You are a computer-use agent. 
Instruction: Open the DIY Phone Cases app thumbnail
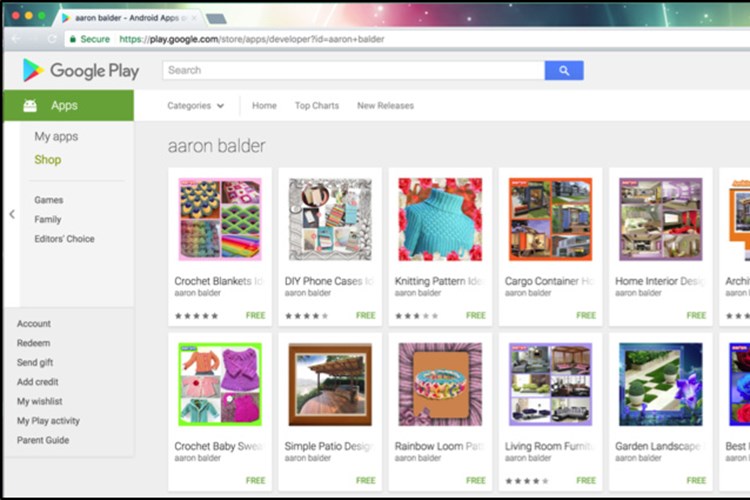click(330, 219)
